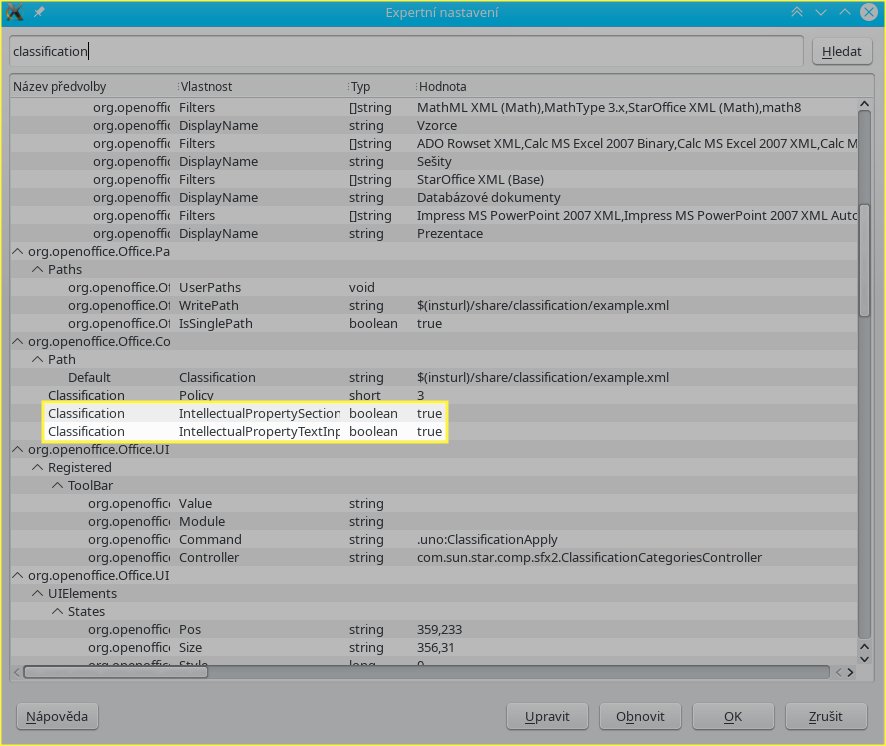The height and width of the screenshot is (746, 886).
Task: Click the value '359,233'
Action: click(x=440, y=629)
